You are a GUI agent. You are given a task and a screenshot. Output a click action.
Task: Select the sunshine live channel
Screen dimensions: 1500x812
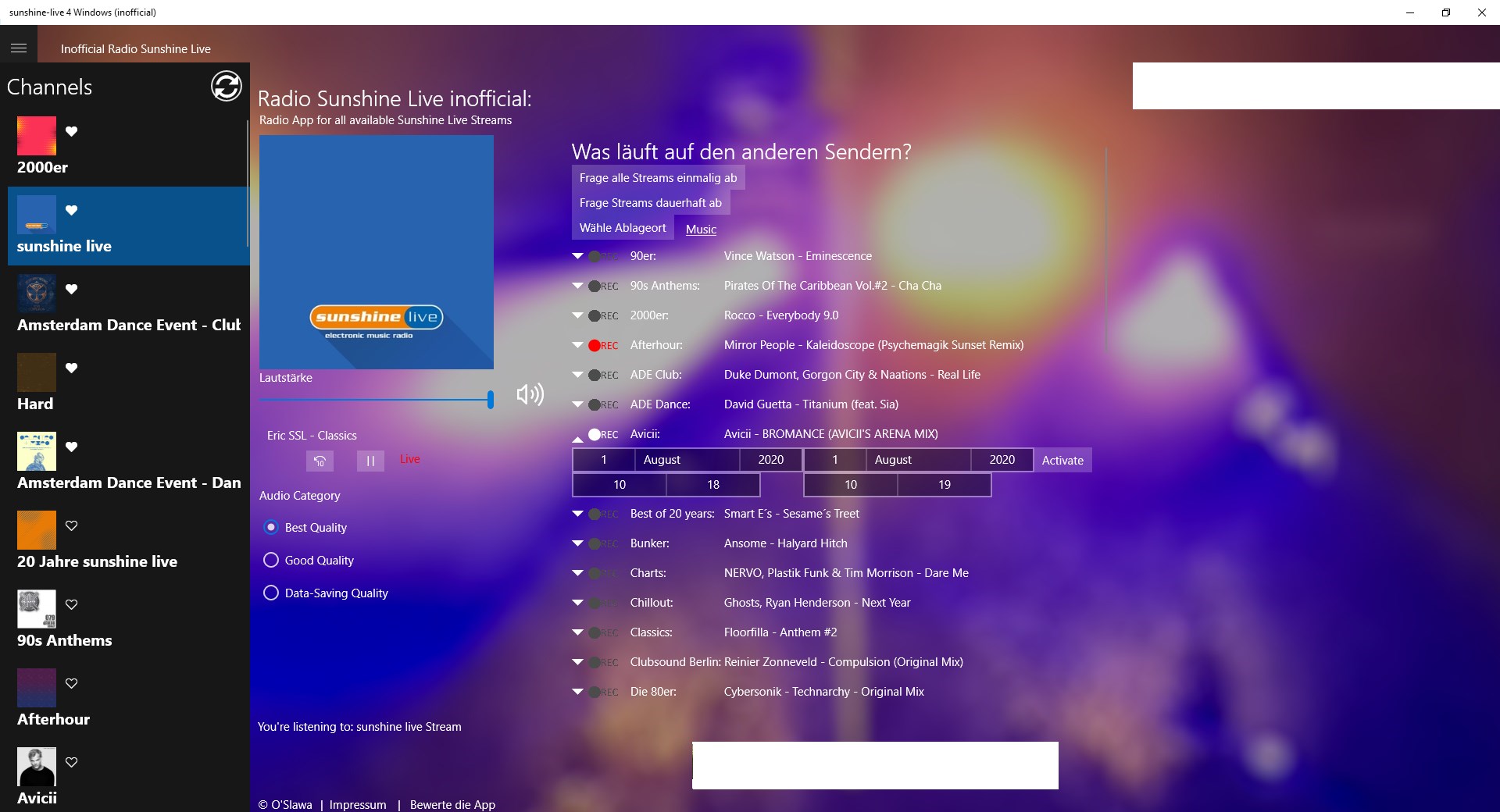129,226
